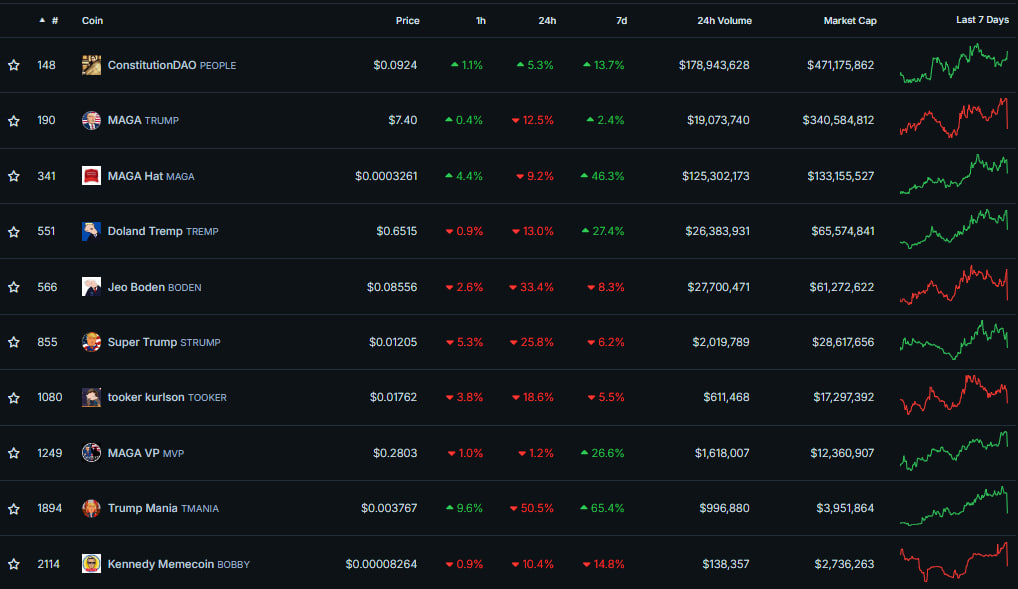Sort by the 7d column header
Viewport: 1018px width, 589px height.
pos(621,20)
